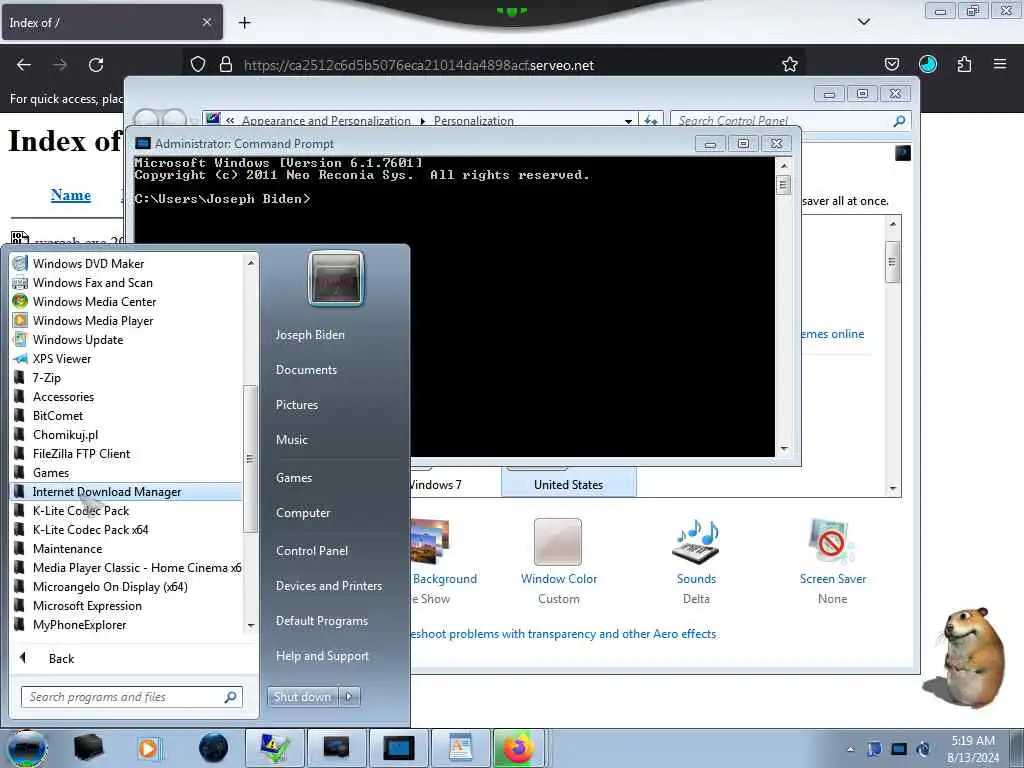
Task: Open Devices and Printers
Action: pyautogui.click(x=328, y=586)
